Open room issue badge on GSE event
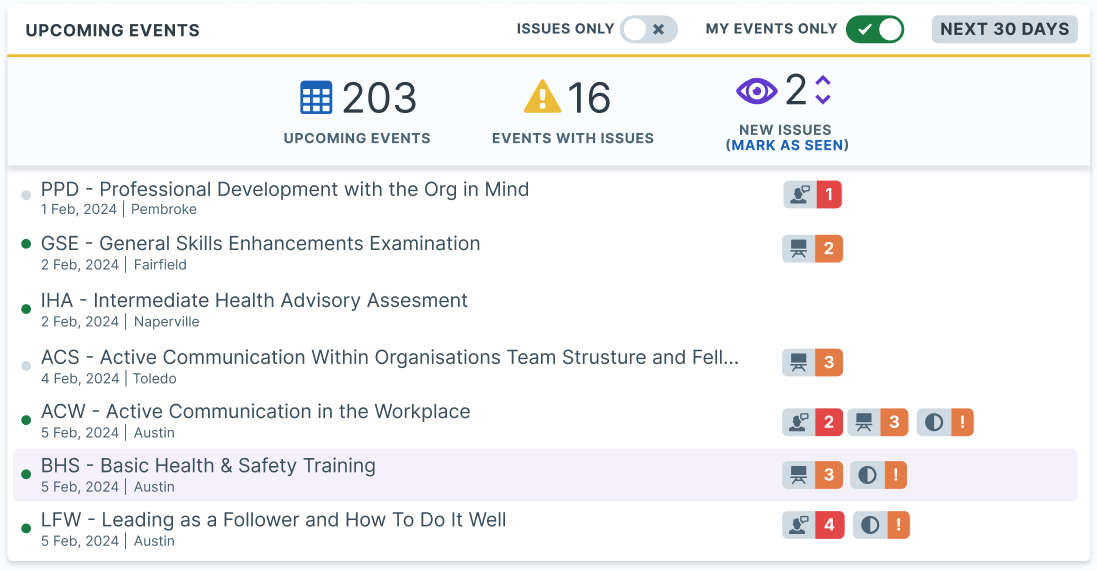The height and width of the screenshot is (571, 1097). (x=812, y=248)
